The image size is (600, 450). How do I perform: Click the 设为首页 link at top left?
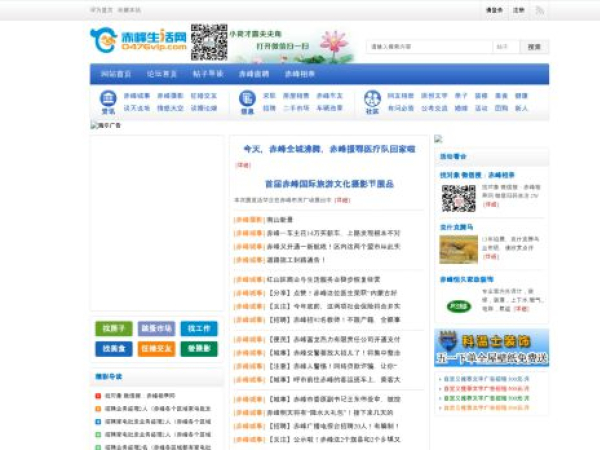pyautogui.click(x=101, y=10)
